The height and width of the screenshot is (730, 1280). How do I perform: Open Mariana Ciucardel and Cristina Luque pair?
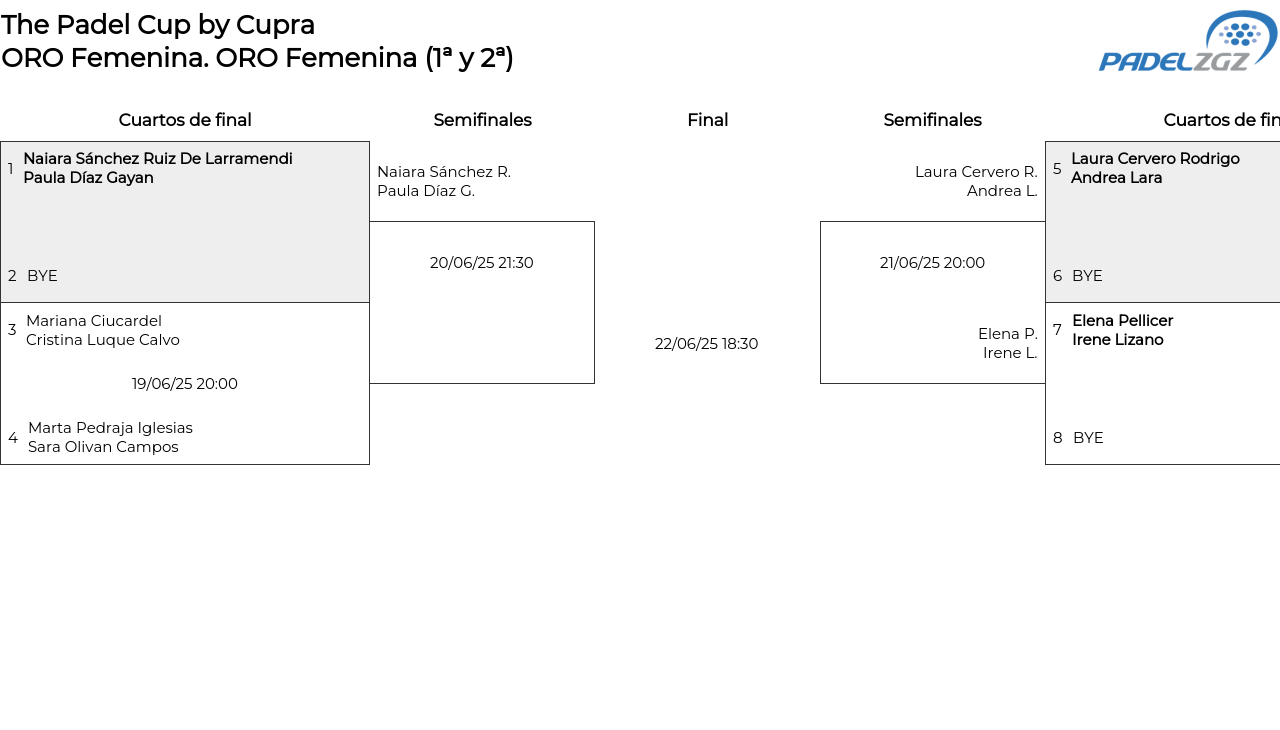tap(102, 330)
